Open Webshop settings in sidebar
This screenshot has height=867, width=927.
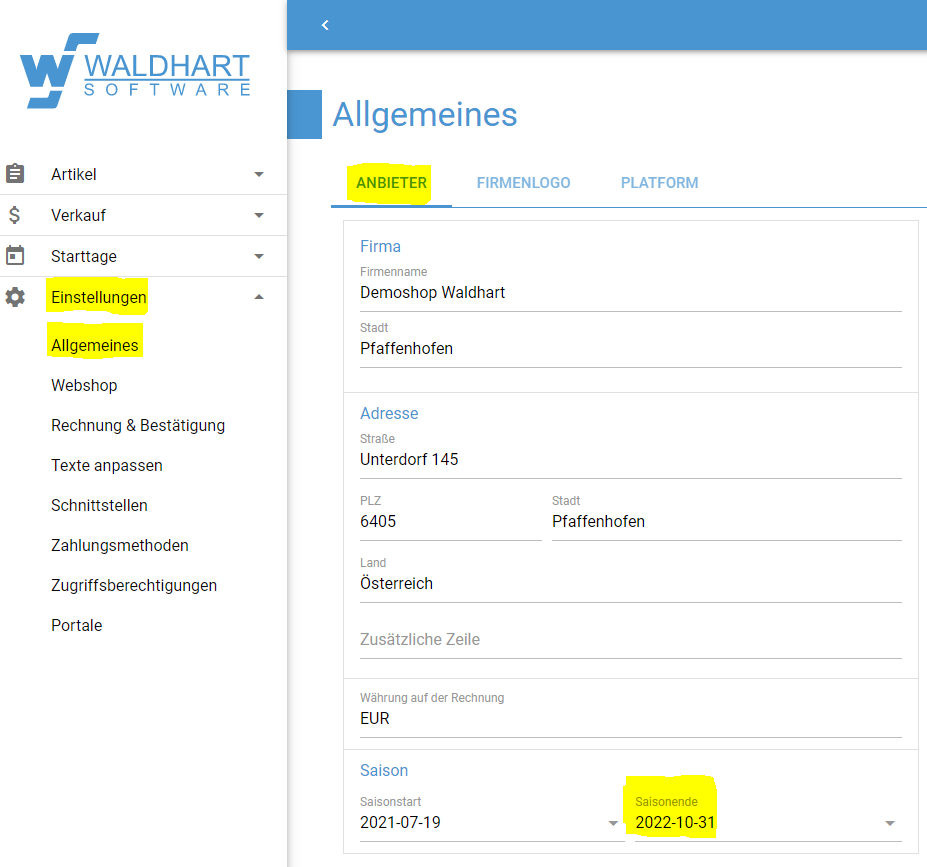tap(84, 385)
